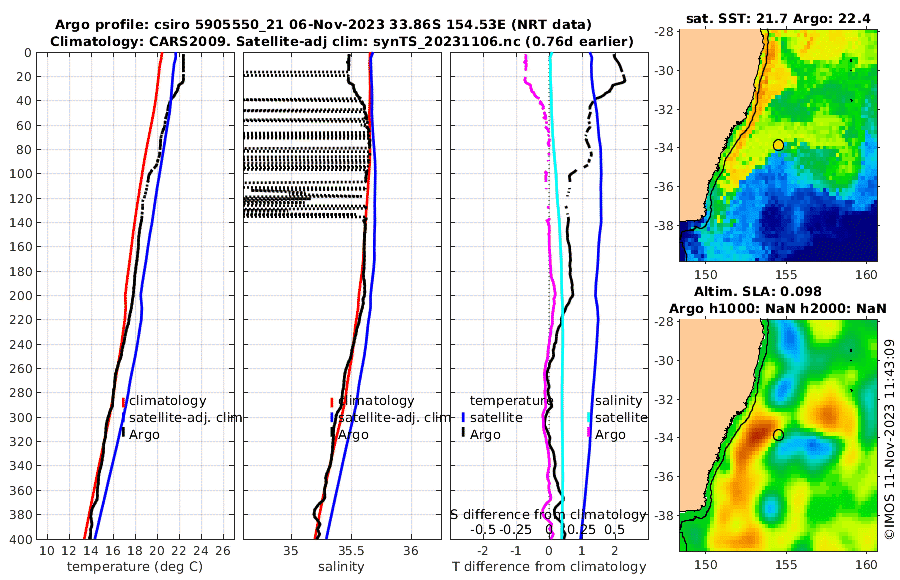
Task: Click salinity tick label 36
Action: tap(411, 551)
